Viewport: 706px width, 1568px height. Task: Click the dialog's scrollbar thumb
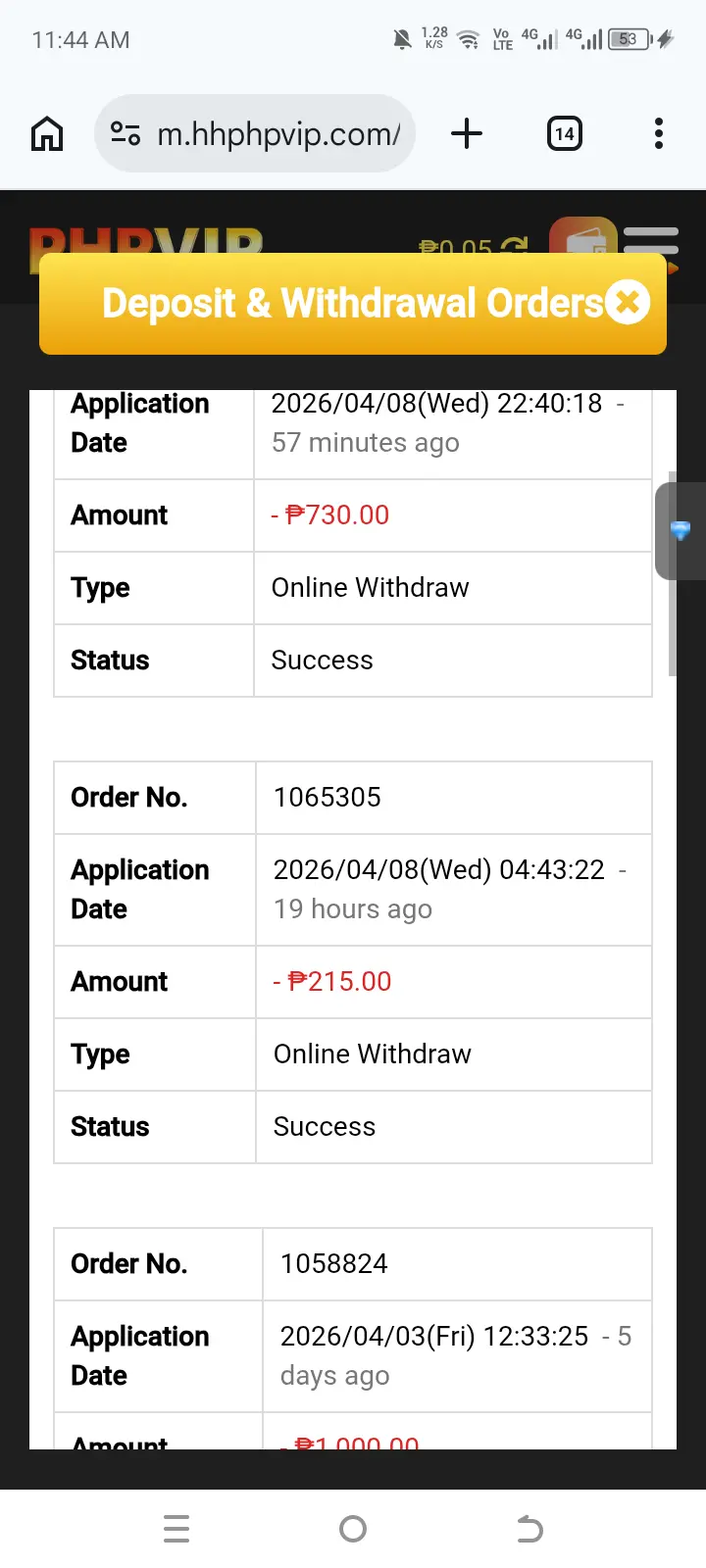point(672,573)
